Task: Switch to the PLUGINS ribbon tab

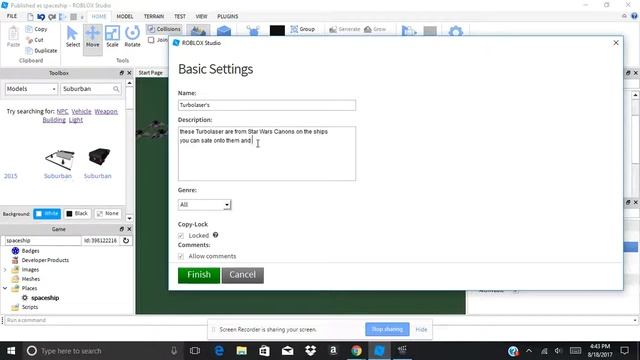Action: [227, 16]
